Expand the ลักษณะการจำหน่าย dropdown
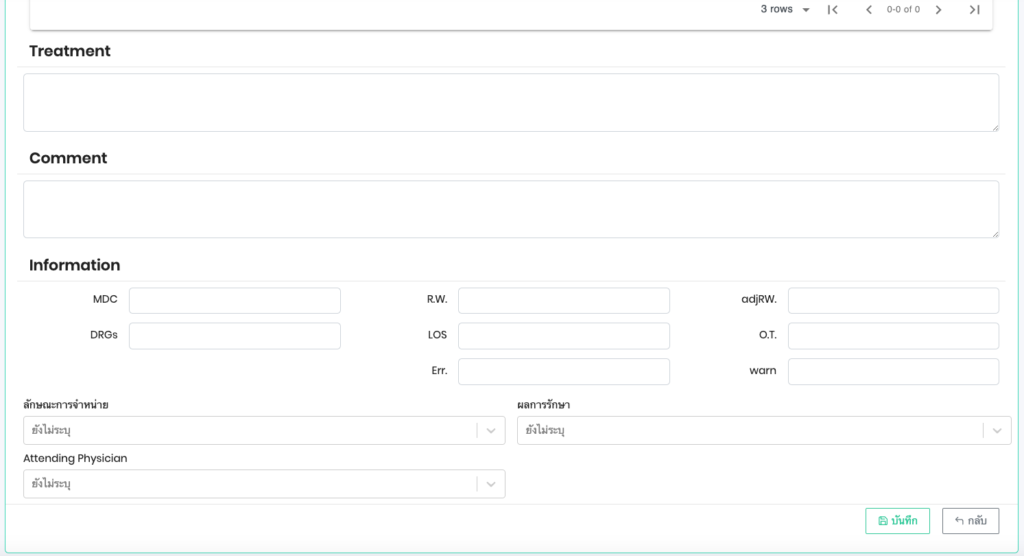The width and height of the screenshot is (1024, 556). pos(490,431)
